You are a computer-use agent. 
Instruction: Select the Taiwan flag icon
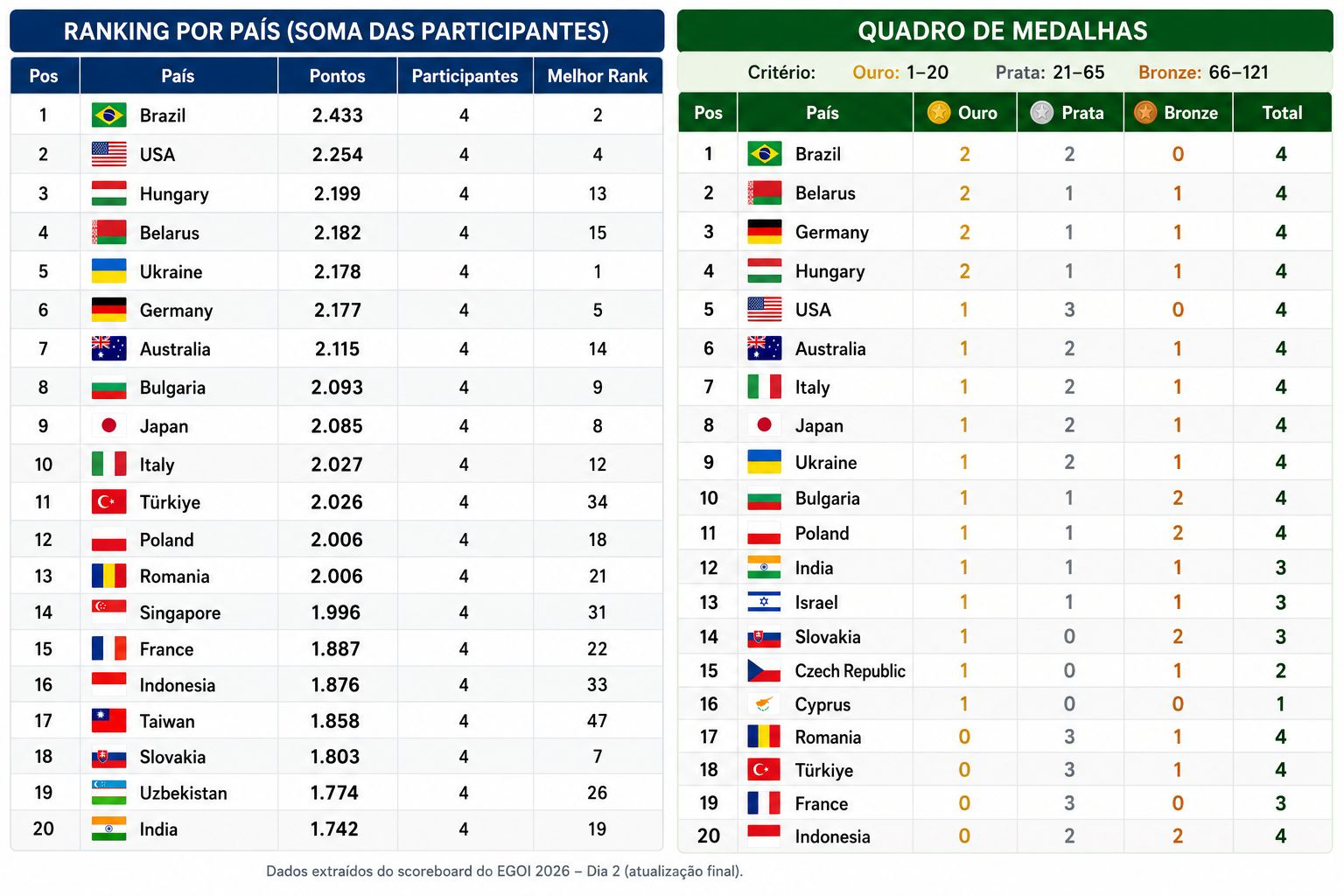coord(108,721)
